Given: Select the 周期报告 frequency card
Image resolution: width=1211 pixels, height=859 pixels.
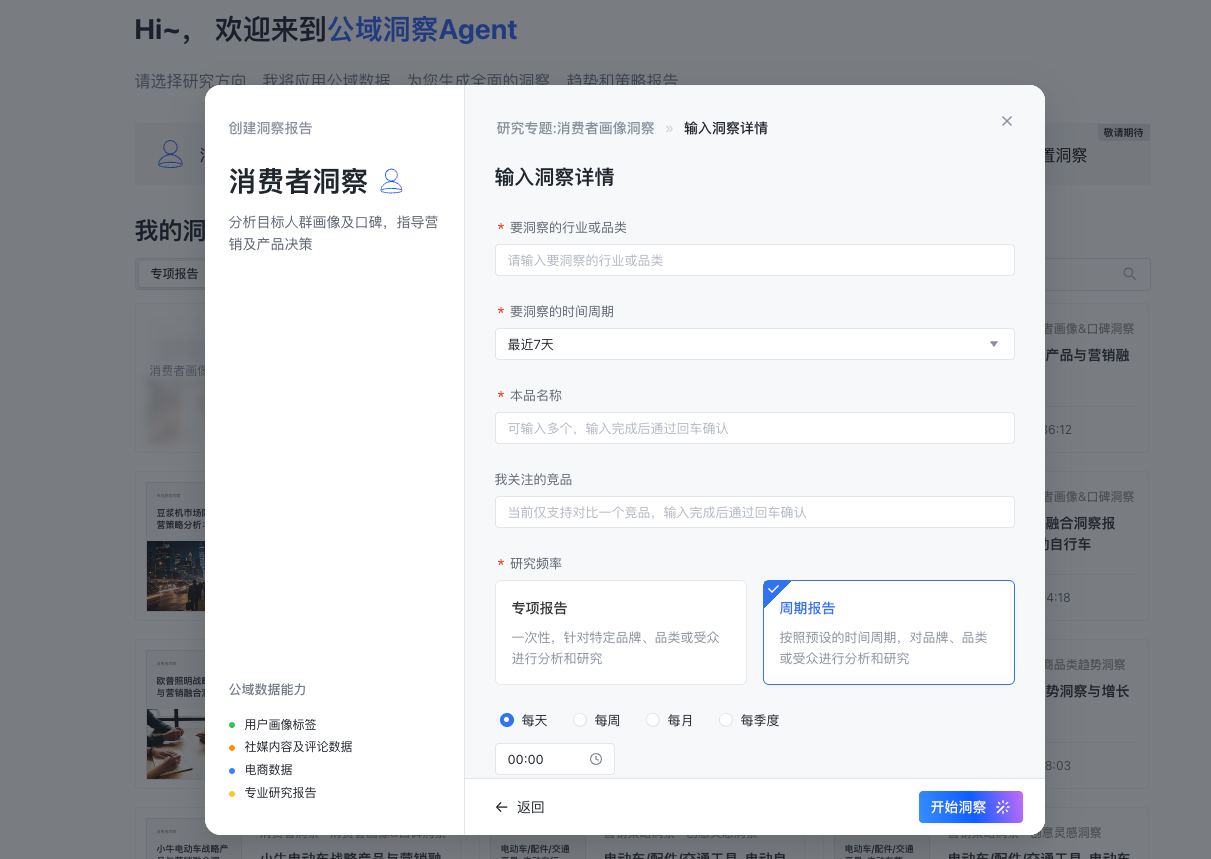Looking at the screenshot, I should [x=889, y=632].
